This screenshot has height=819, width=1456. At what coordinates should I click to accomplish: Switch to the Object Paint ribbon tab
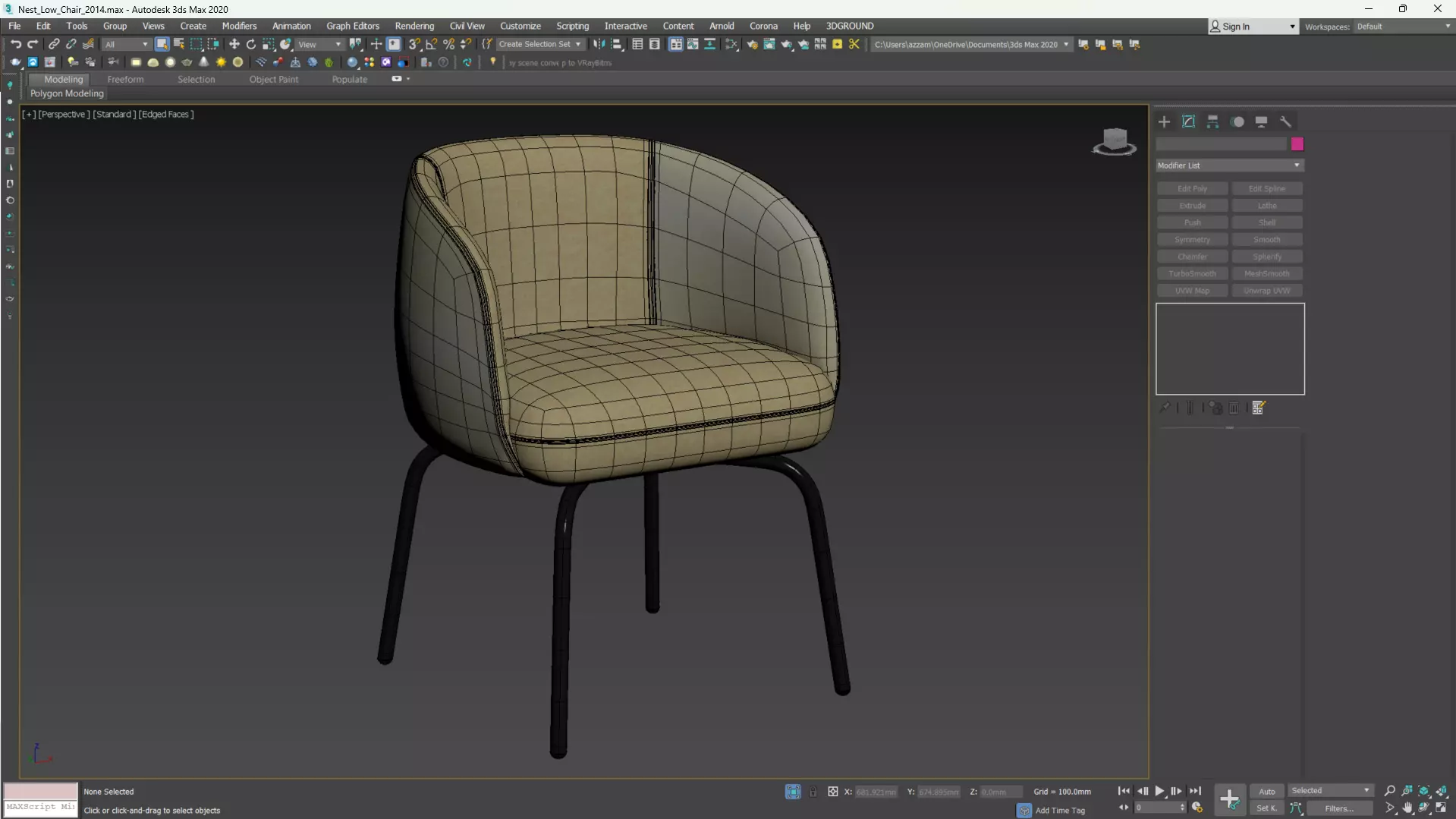click(x=274, y=79)
